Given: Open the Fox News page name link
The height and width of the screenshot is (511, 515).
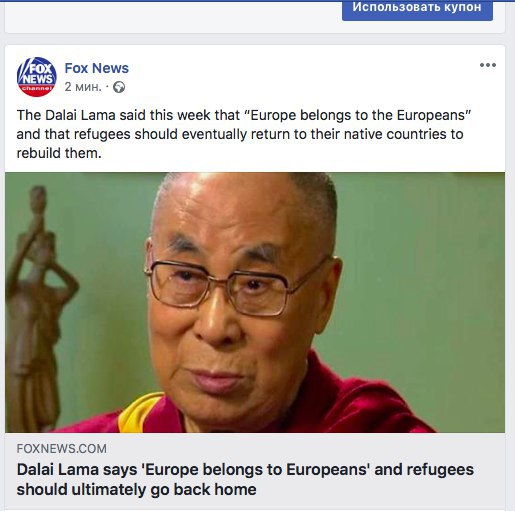Looking at the screenshot, I should click(96, 68).
